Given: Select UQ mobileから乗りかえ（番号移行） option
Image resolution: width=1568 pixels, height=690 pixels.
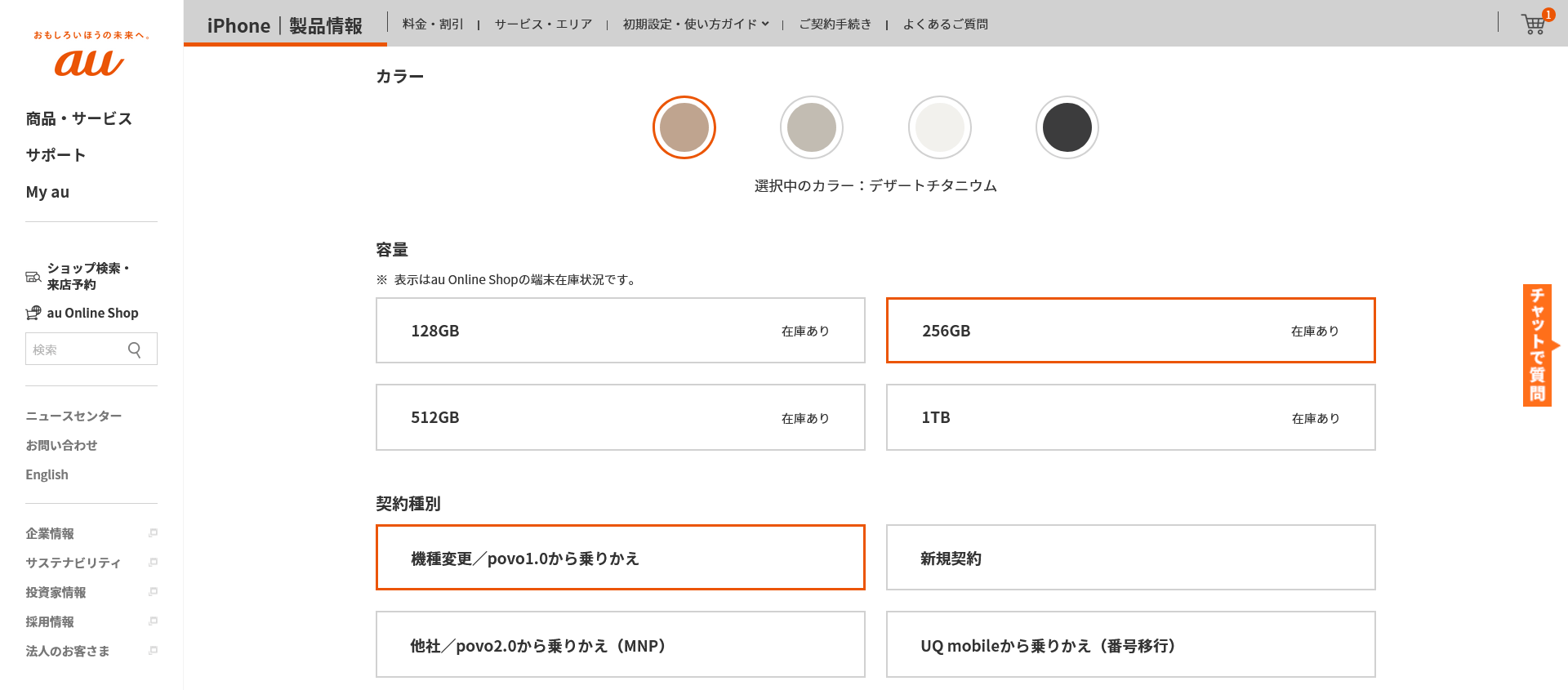Looking at the screenshot, I should [x=1131, y=644].
